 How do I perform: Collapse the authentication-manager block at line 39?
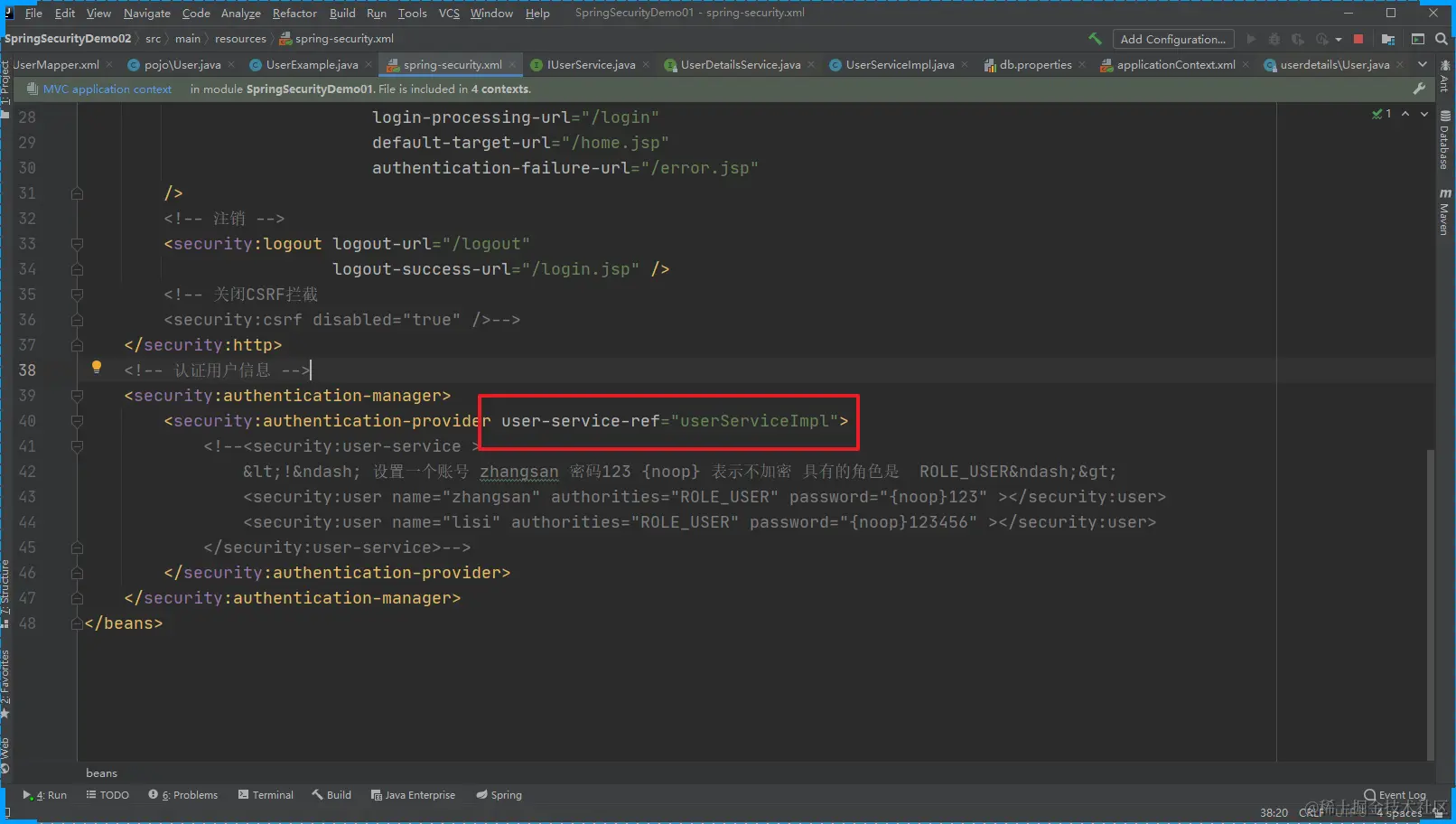pos(77,396)
